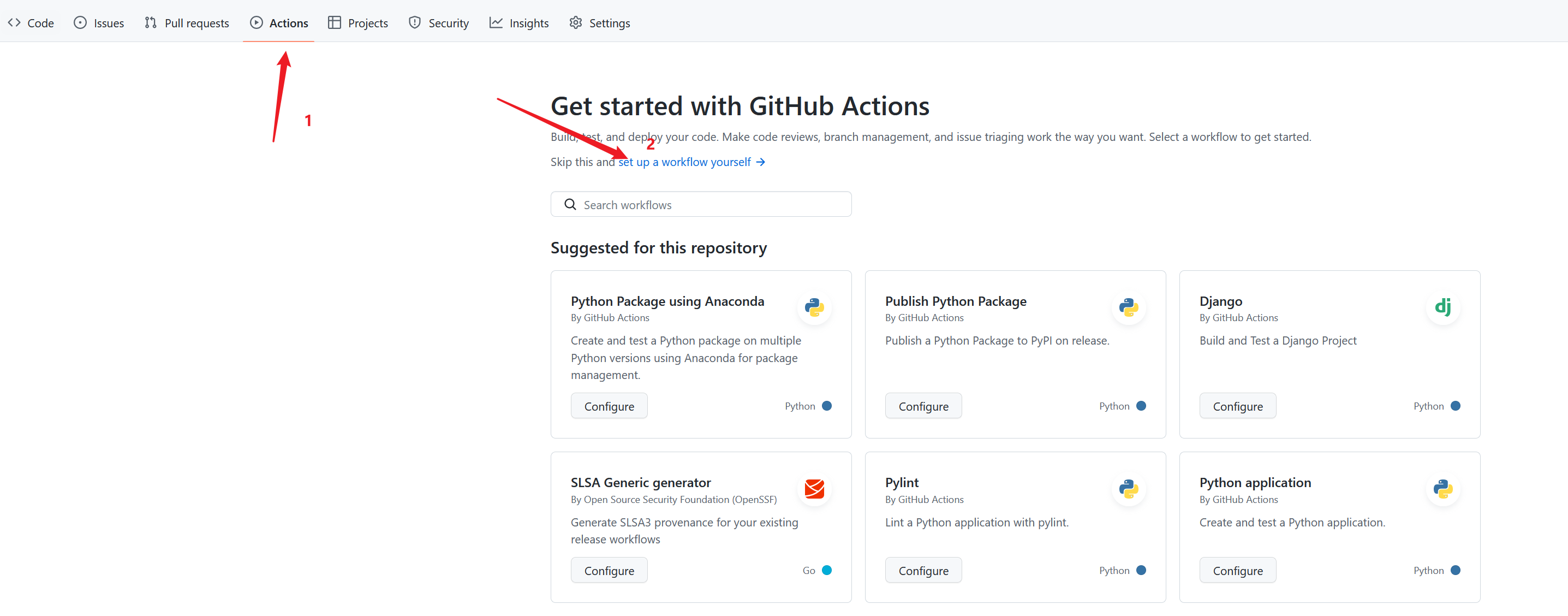Click the SLSA generator red icon
The image size is (1568, 616).
pos(814,489)
